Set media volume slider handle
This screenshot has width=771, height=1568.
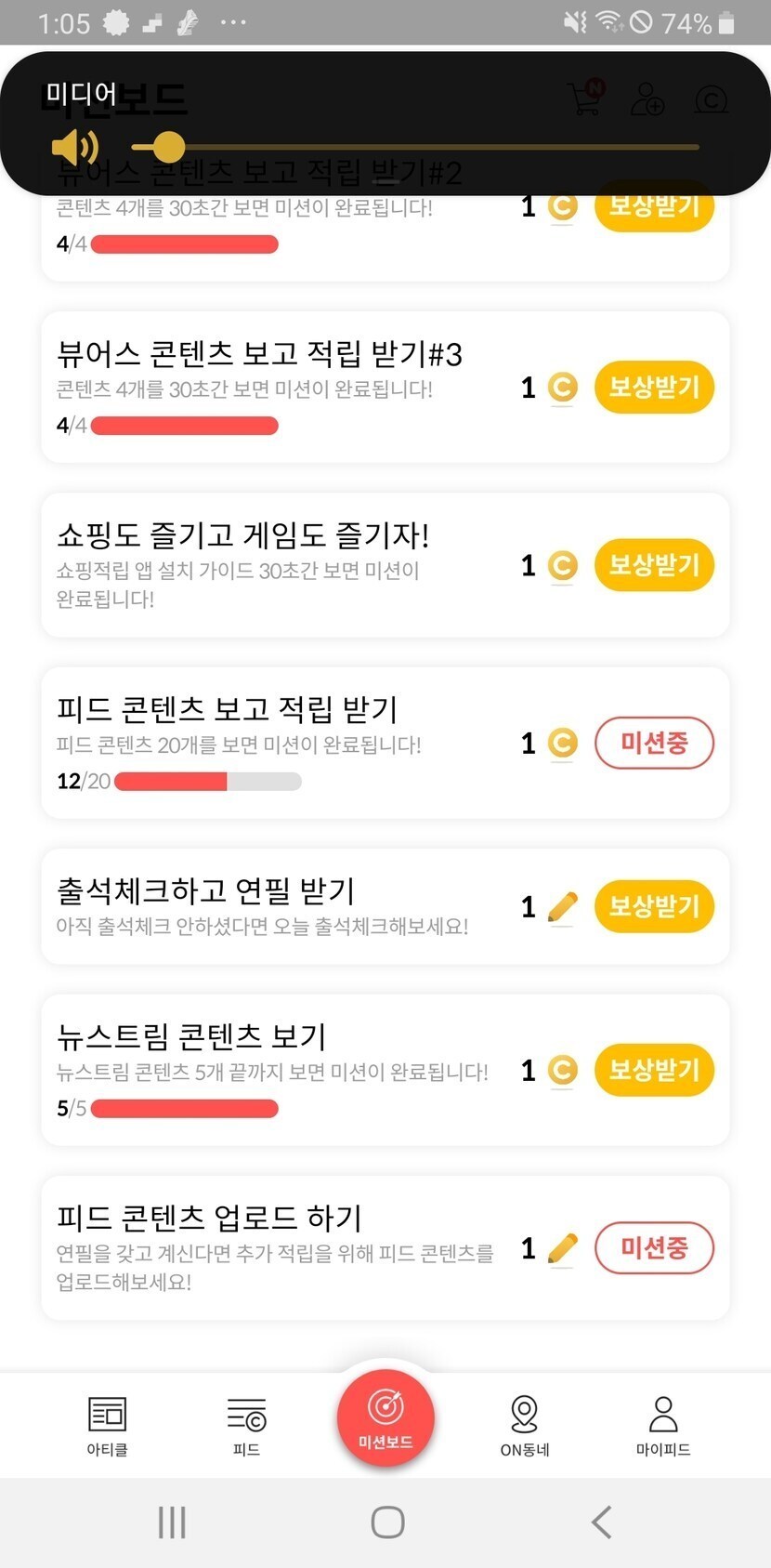tap(167, 147)
